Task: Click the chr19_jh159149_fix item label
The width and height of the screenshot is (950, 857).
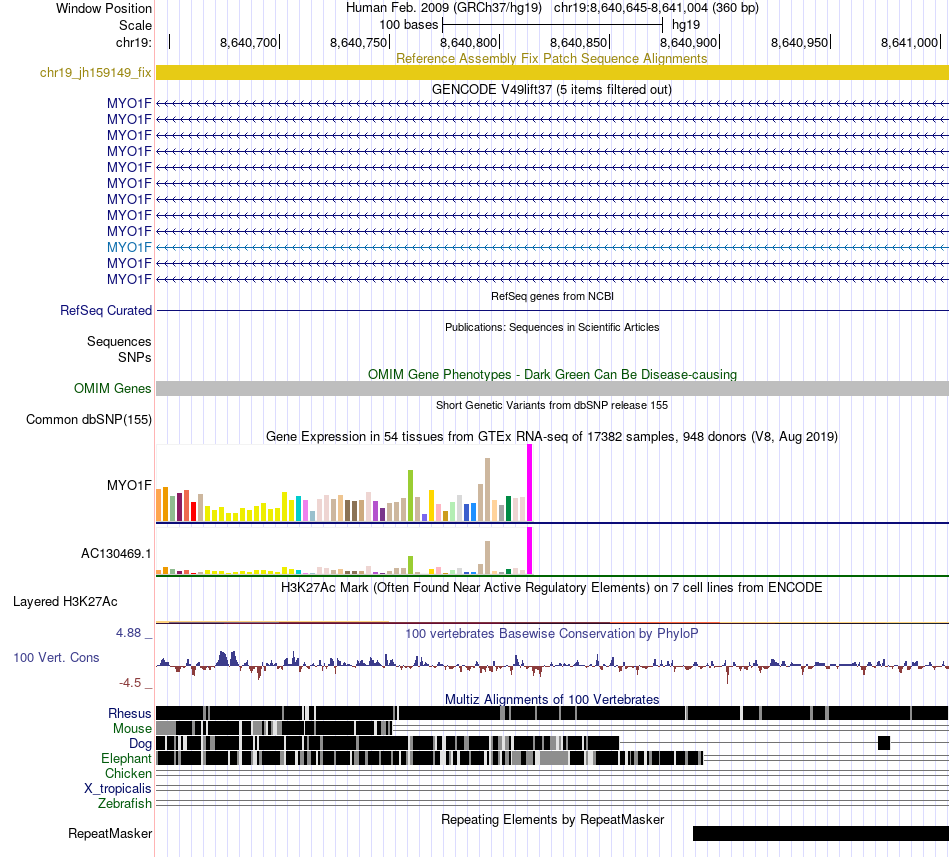Action: tap(96, 73)
